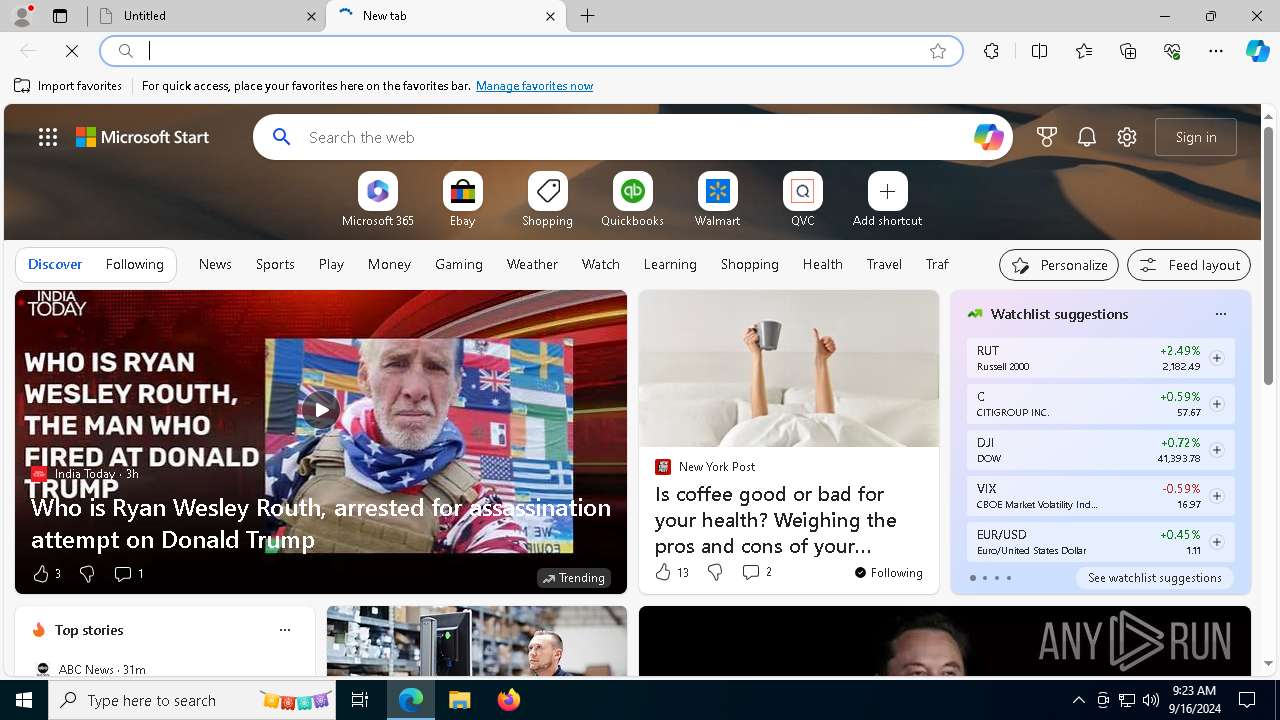Dislike the coffee health article

pyautogui.click(x=715, y=572)
